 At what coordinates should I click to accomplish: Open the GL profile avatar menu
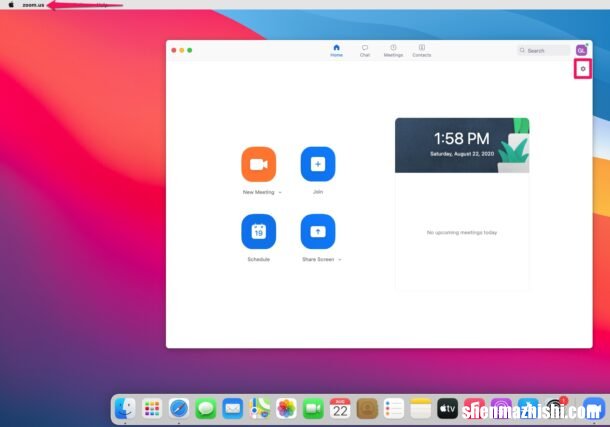[x=581, y=50]
